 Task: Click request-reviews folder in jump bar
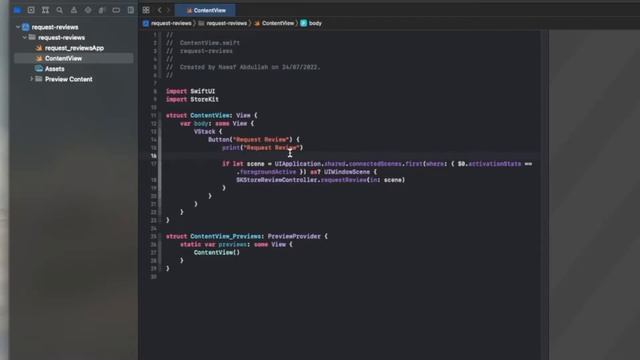click(x=223, y=23)
